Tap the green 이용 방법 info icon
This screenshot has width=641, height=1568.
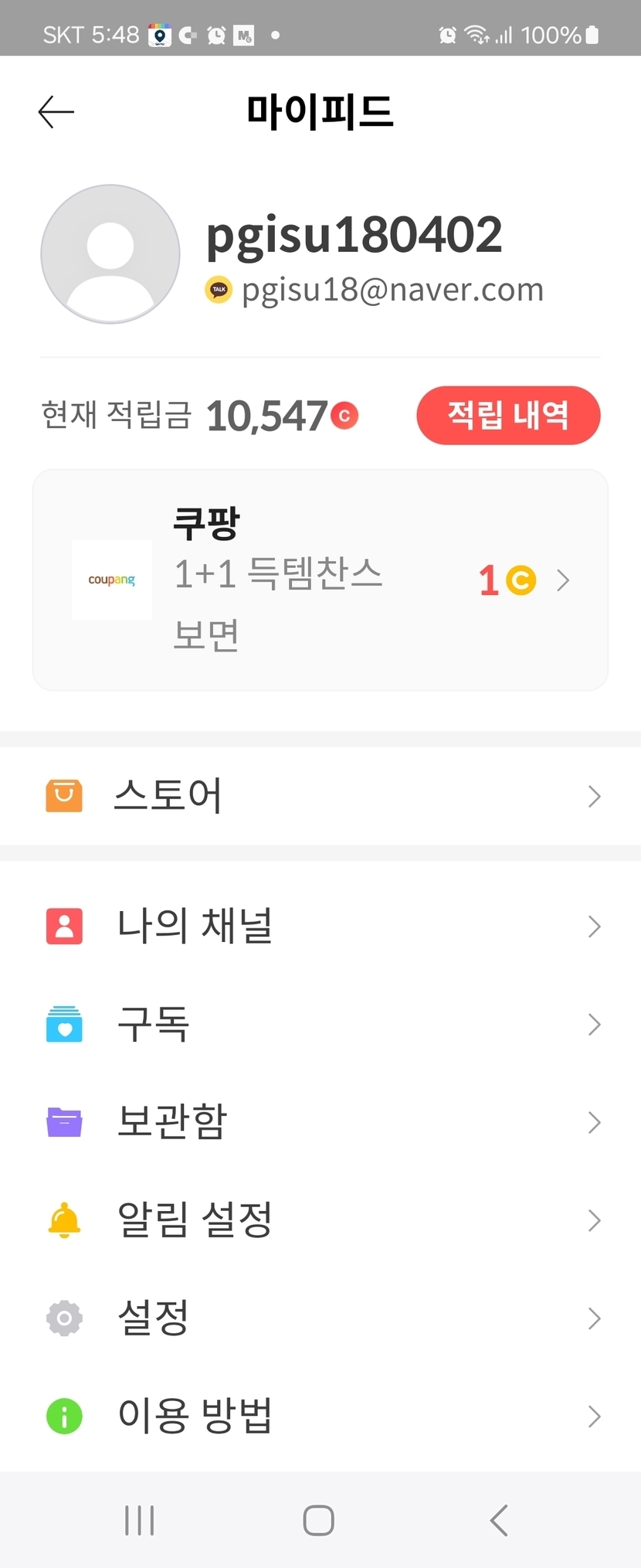[x=64, y=1417]
